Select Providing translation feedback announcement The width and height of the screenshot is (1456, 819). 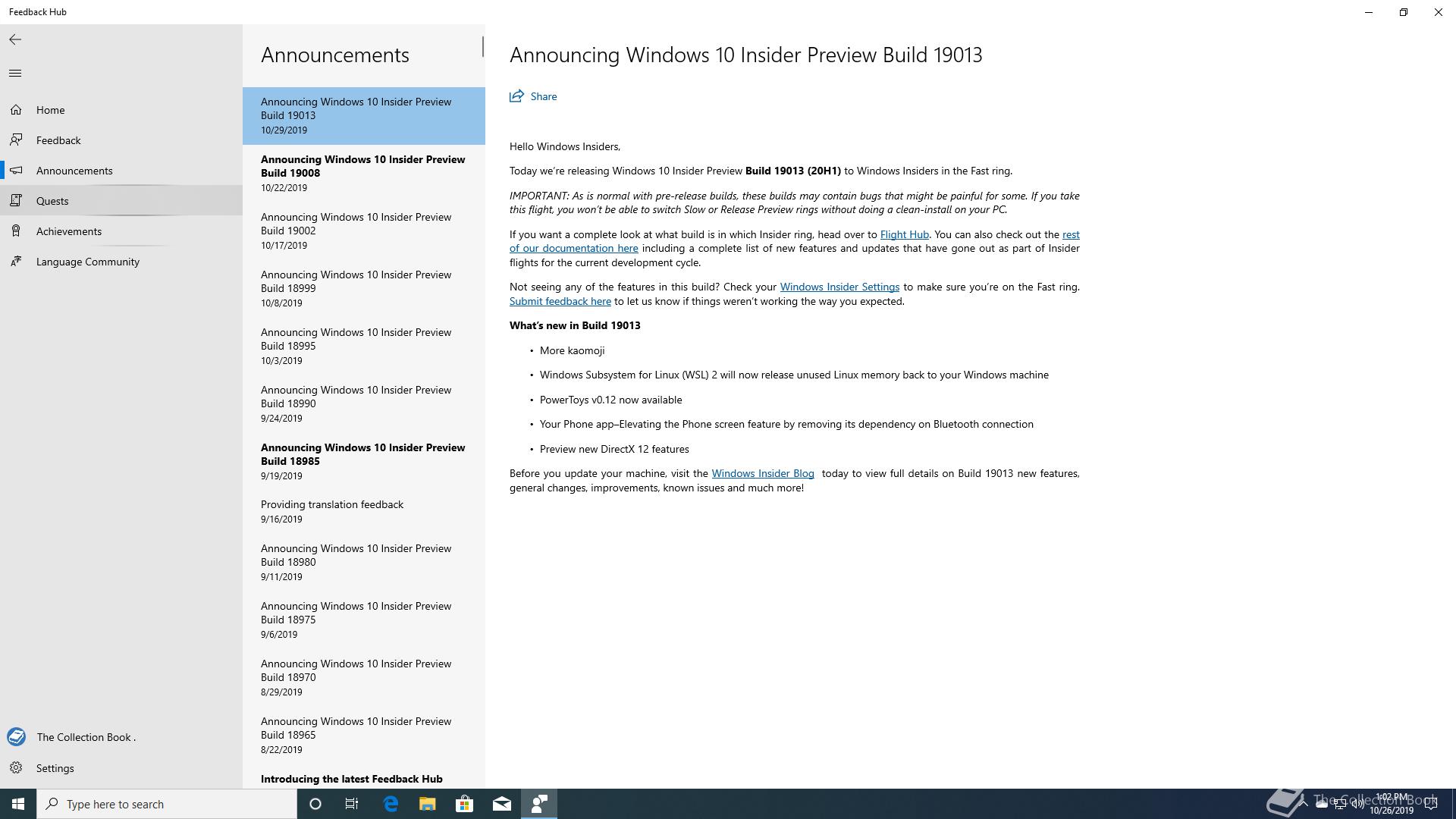332,511
